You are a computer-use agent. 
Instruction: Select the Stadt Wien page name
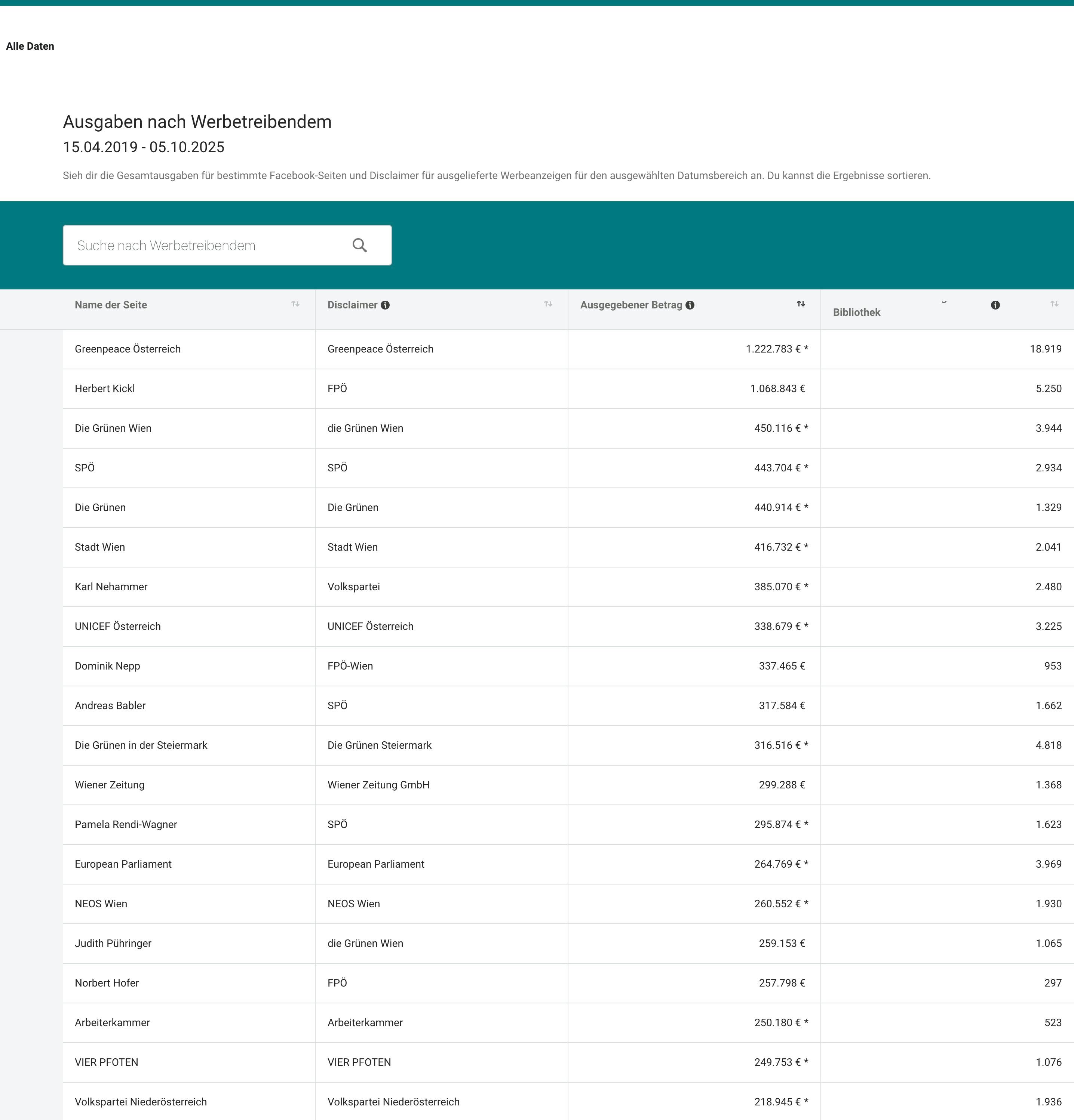[99, 547]
